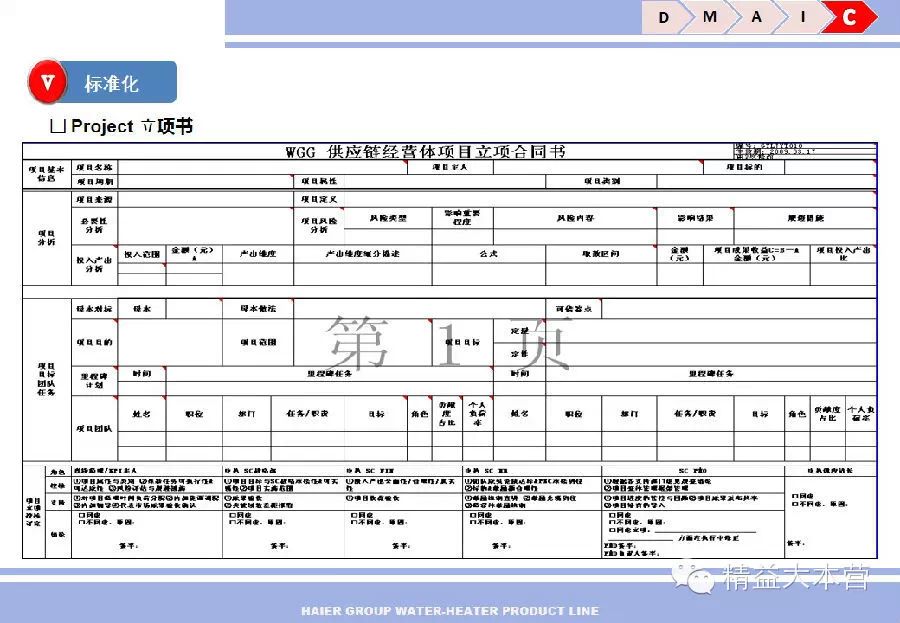The width and height of the screenshot is (900, 623).
Task: Click the 项目目的 label cell
Action: [x=95, y=342]
